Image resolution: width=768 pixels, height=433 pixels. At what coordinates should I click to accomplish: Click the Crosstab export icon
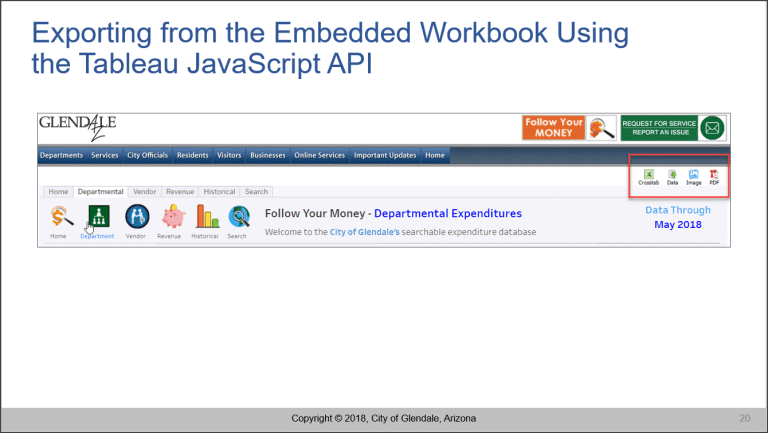coord(648,176)
